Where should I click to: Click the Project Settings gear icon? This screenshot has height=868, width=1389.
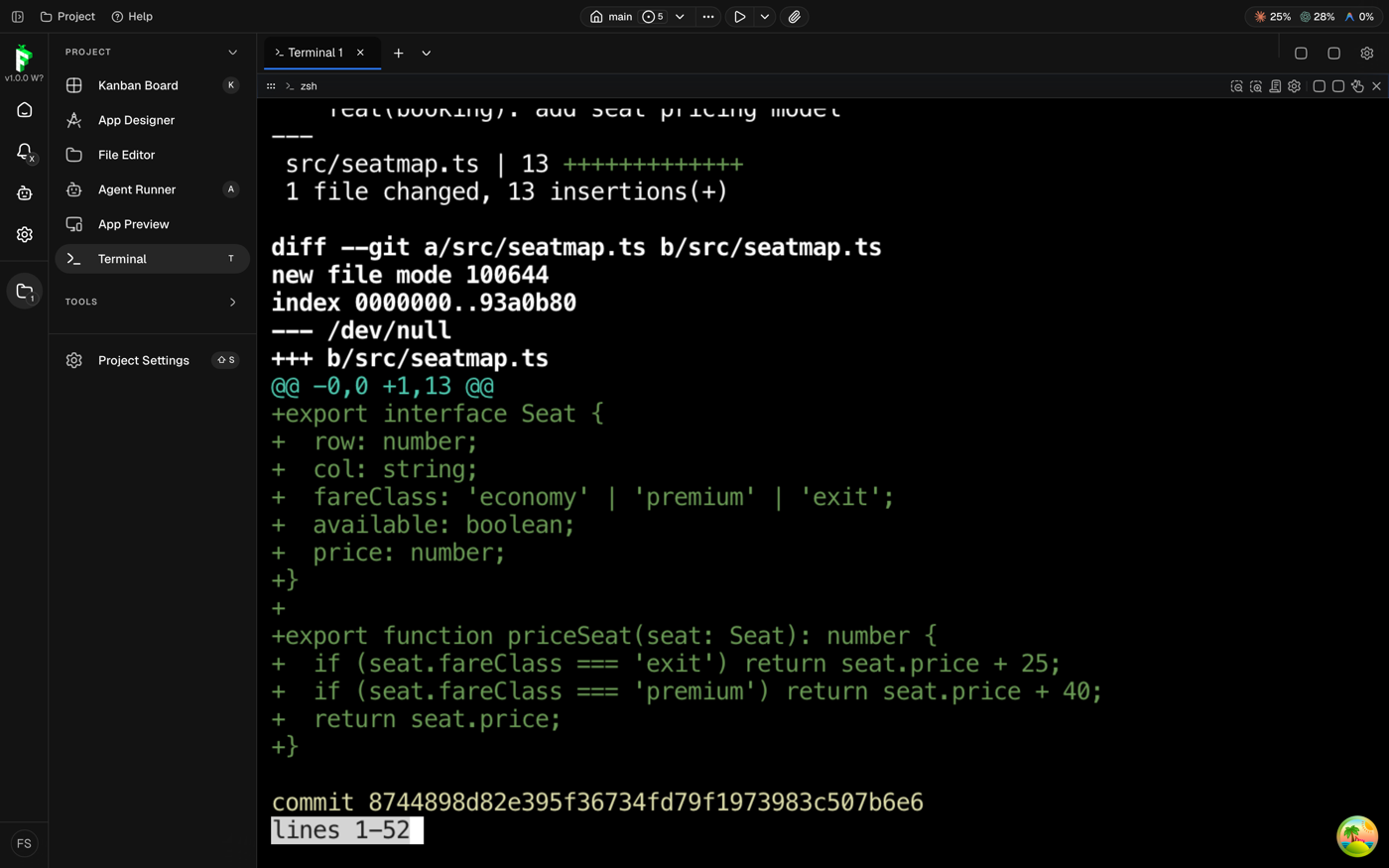pyautogui.click(x=74, y=360)
